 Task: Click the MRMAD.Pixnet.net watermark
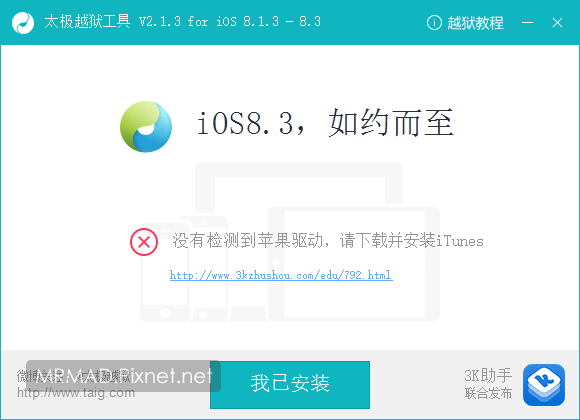(124, 376)
